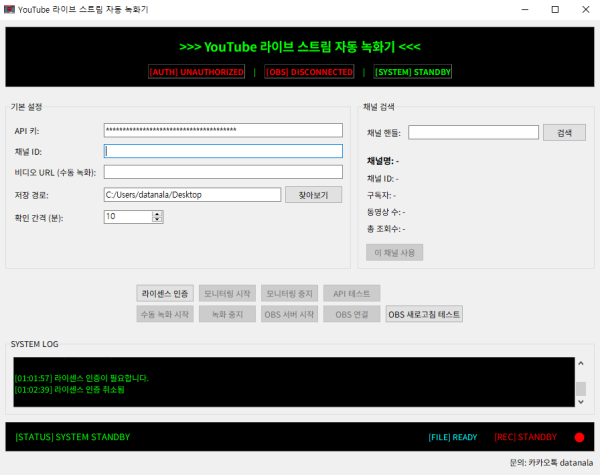600x475 pixels.
Task: Click the 구독자 label in channel info
Action: 381,195
